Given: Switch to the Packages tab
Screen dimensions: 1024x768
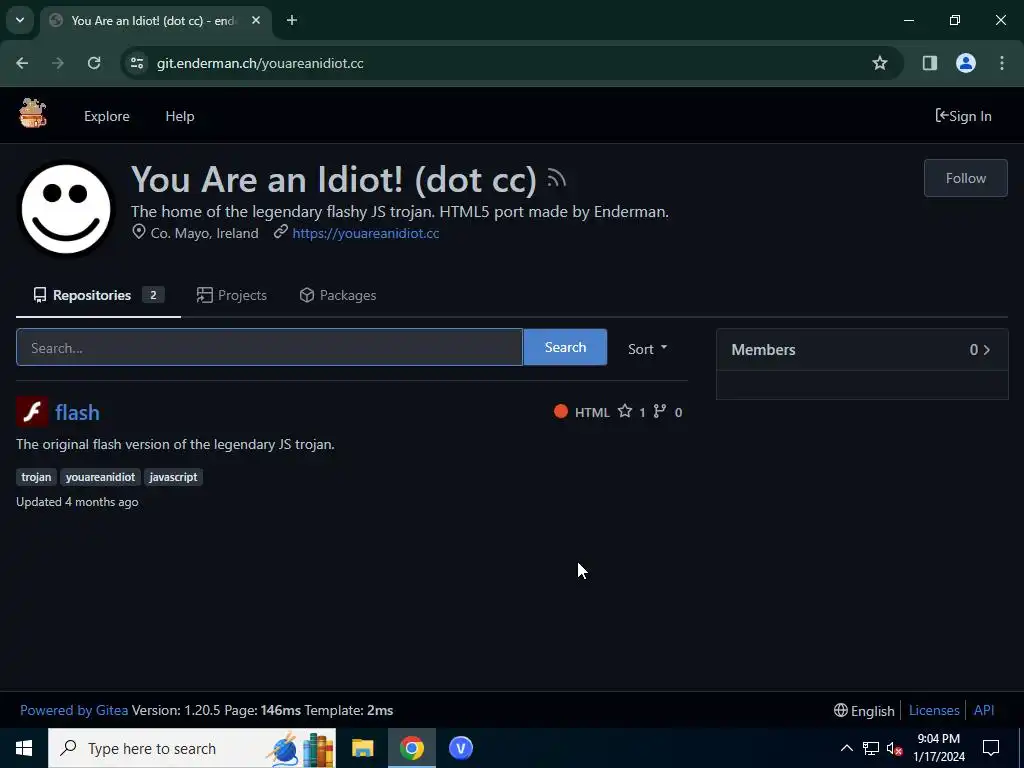Looking at the screenshot, I should click(x=338, y=295).
